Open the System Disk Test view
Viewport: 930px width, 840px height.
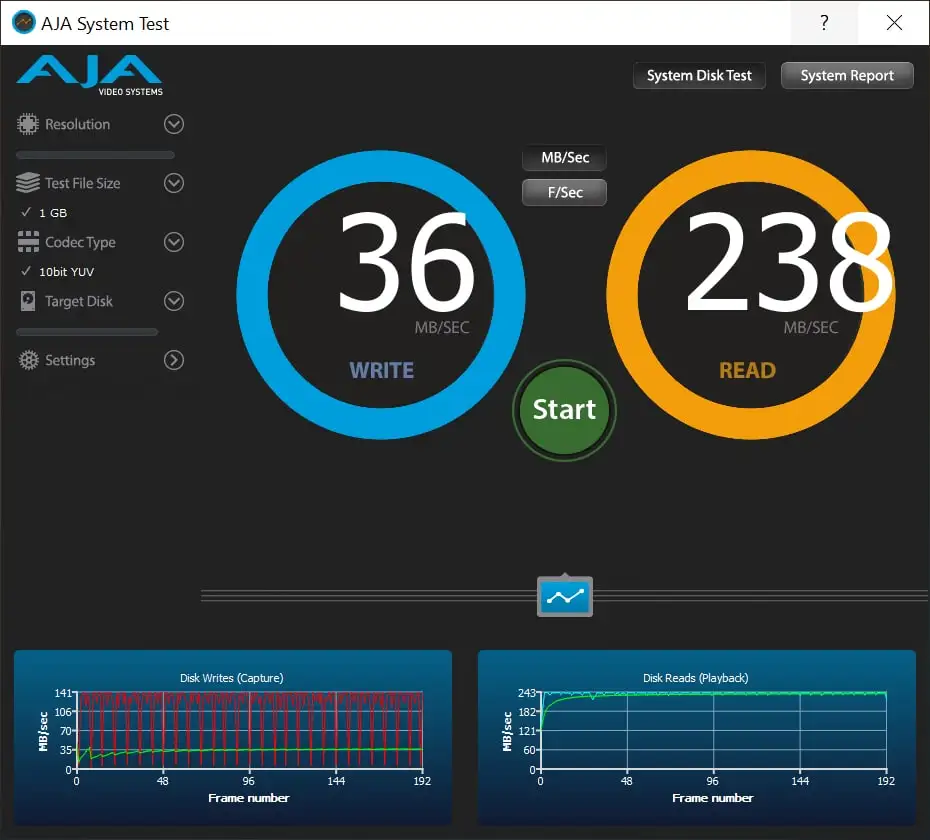coord(699,75)
